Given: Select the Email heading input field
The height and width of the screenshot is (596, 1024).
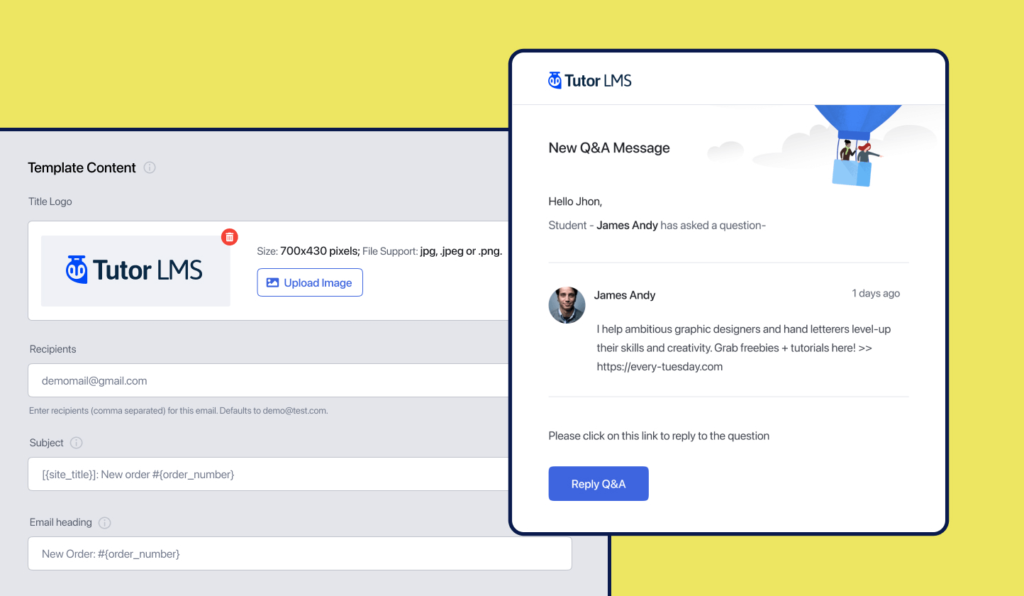Looking at the screenshot, I should [299, 554].
